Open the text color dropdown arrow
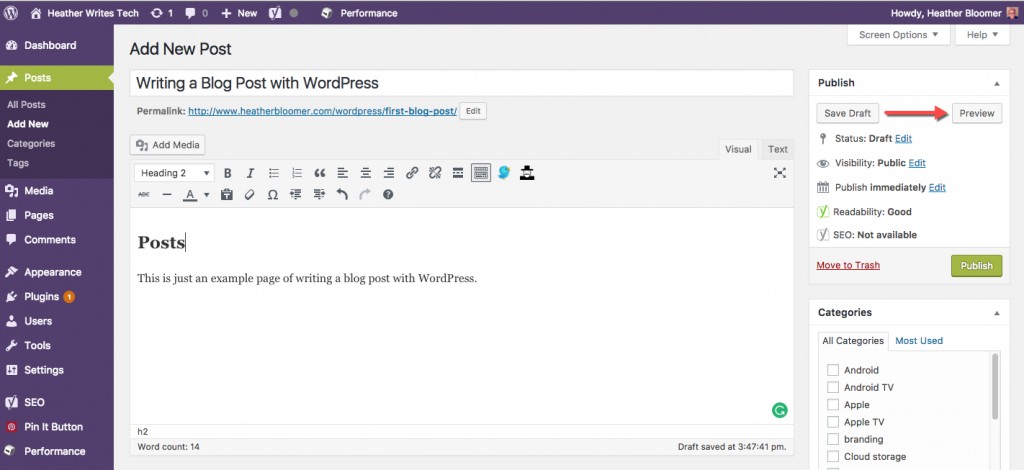This screenshot has height=470, width=1024. [207, 195]
